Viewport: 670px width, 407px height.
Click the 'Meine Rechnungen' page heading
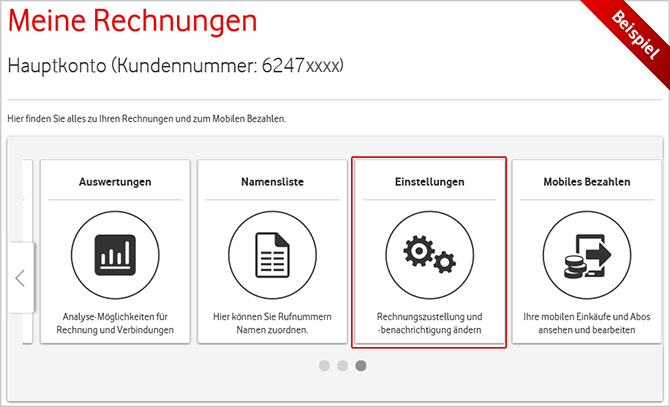[x=132, y=23]
